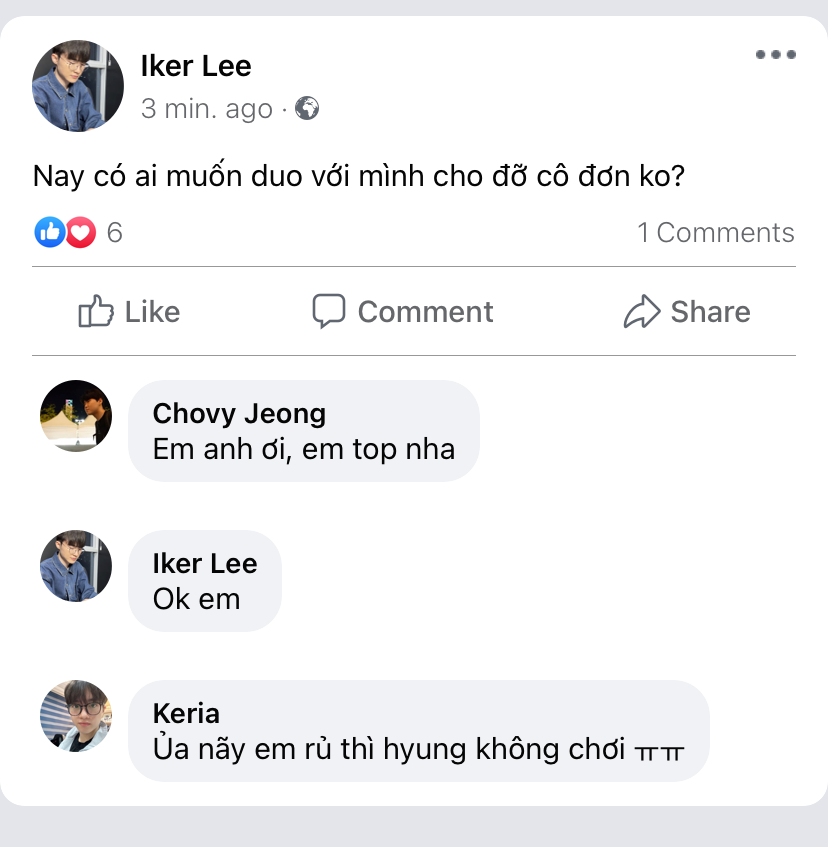Click the thumbs-up icon on the Like button
The width and height of the screenshot is (828, 847).
click(x=96, y=312)
